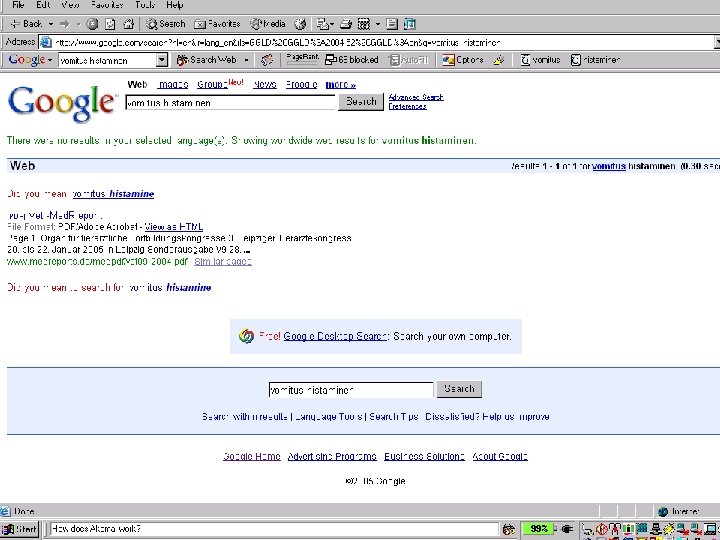
Task: Open dropdown next to Edit icon
Action: 378,24
